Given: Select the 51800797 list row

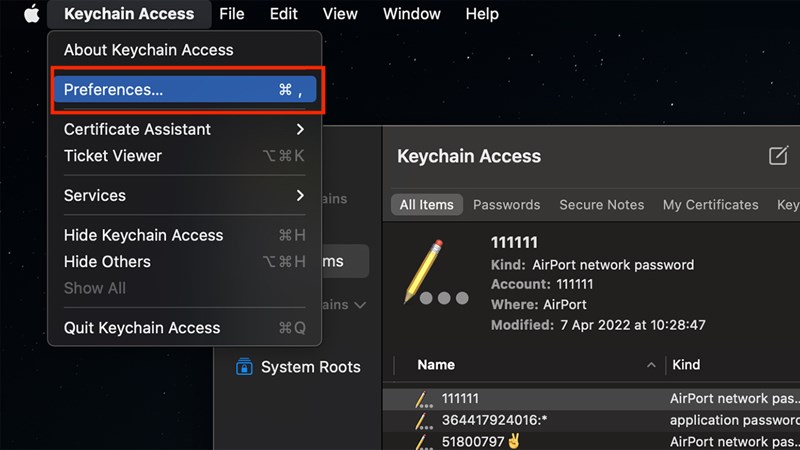Looking at the screenshot, I should pyautogui.click(x=591, y=441).
